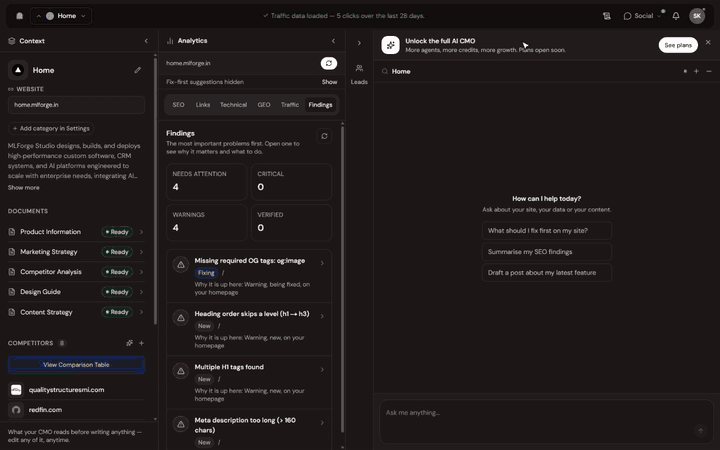Collapse the Context panel
This screenshot has height=450, width=720.
(146, 41)
